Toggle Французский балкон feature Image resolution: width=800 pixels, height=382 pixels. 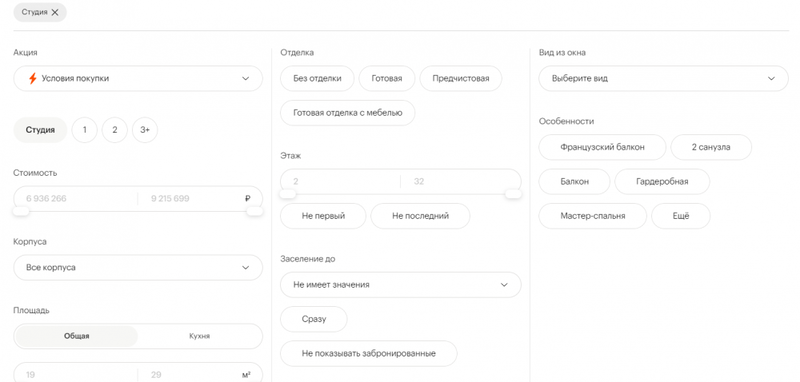[x=602, y=147]
